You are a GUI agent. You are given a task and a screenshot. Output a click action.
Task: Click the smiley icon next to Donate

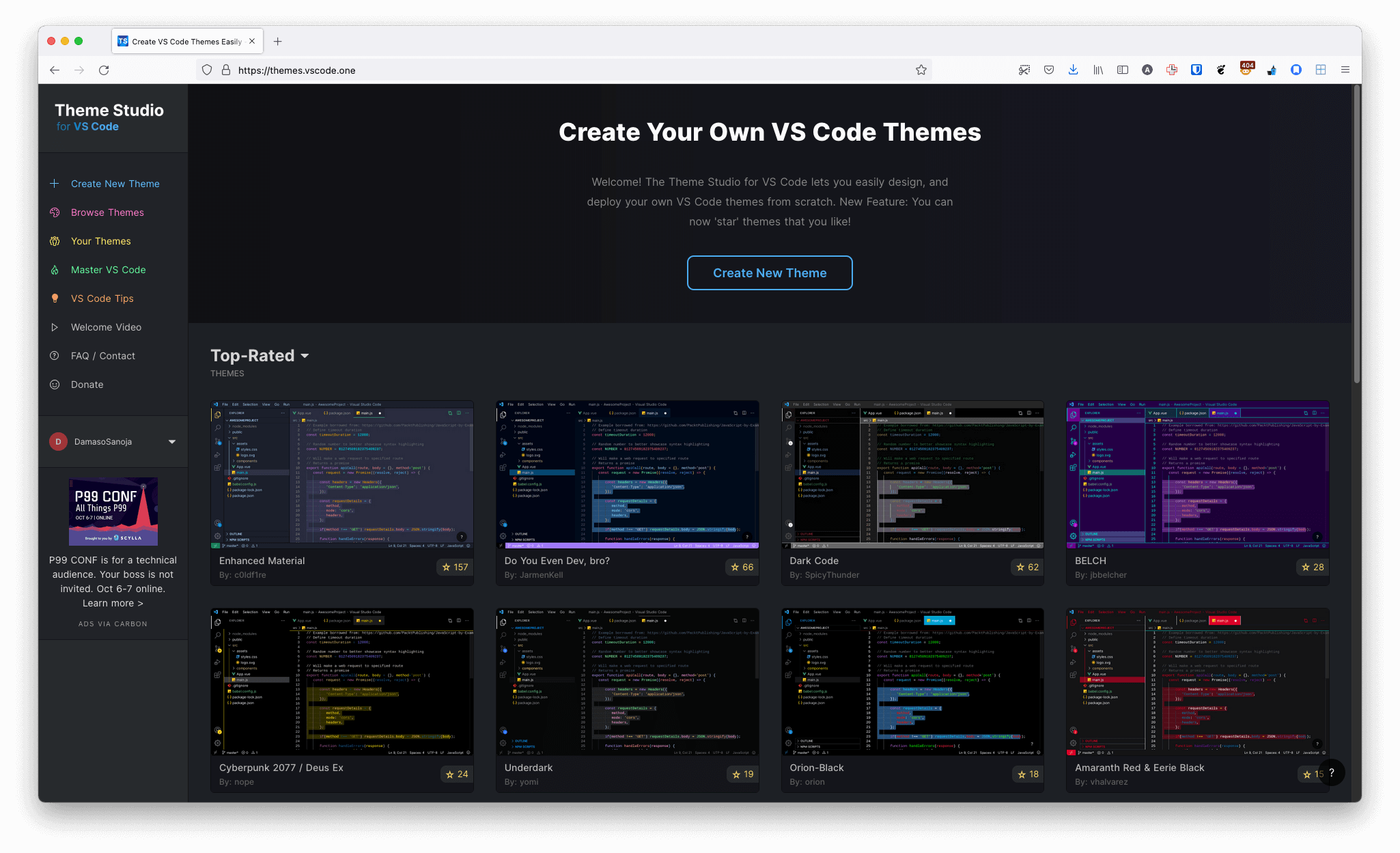tap(55, 384)
